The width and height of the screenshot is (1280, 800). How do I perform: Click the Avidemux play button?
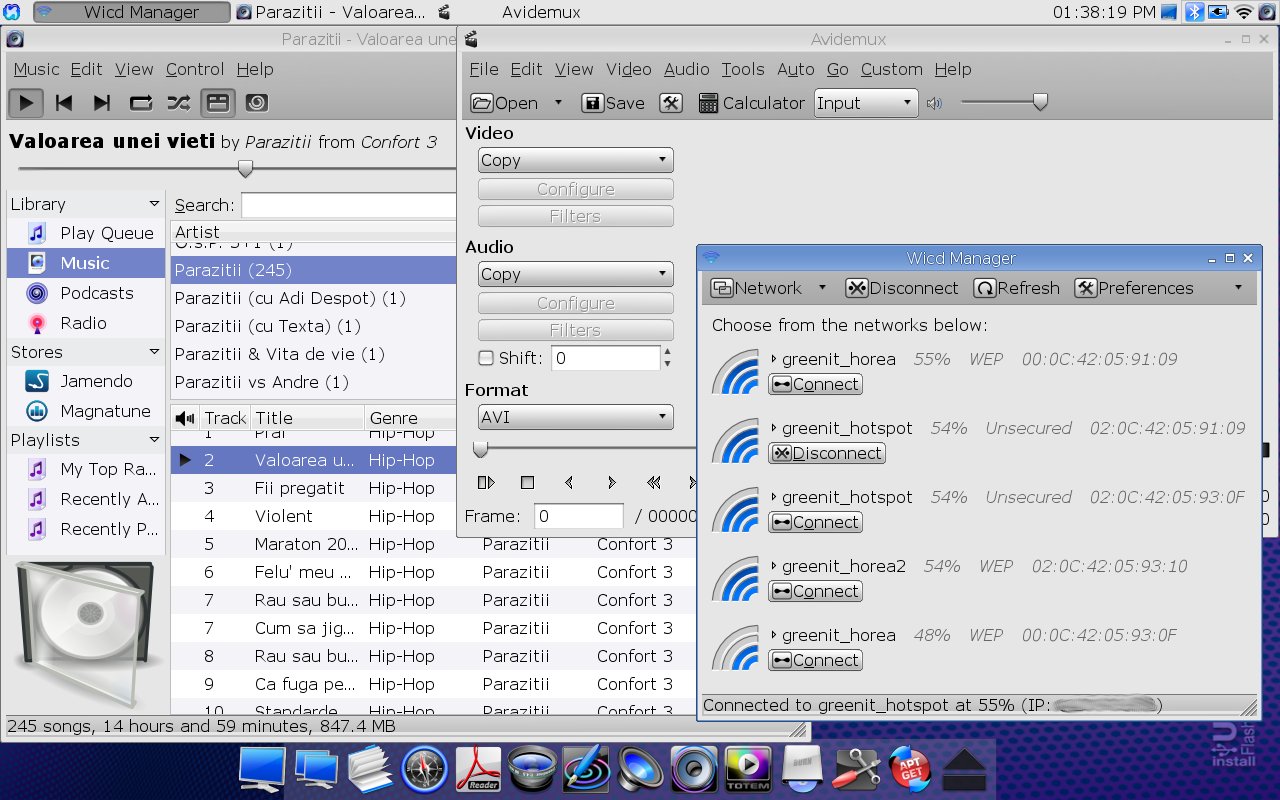tap(486, 483)
